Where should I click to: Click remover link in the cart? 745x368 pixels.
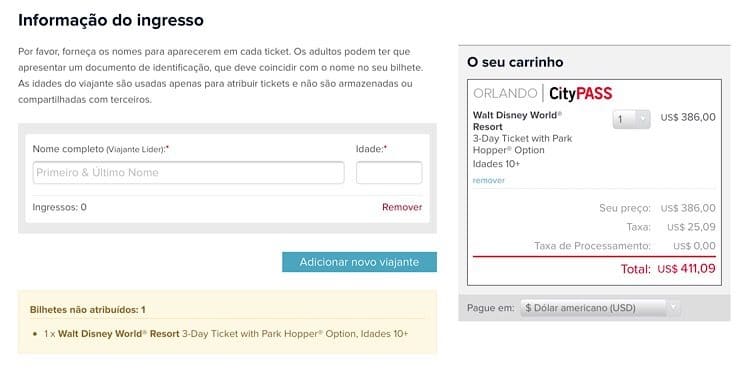488,180
